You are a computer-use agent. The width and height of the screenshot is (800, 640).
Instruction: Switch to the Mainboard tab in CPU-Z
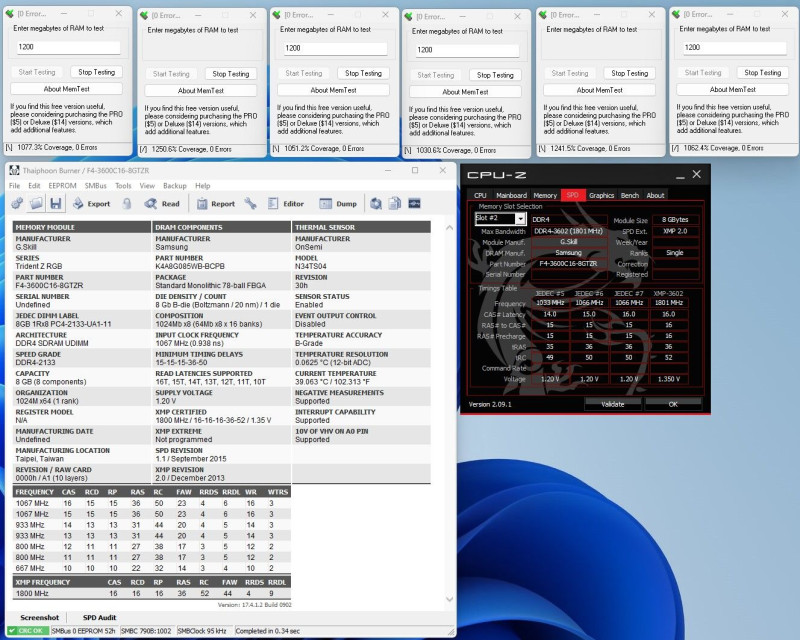(x=511, y=195)
